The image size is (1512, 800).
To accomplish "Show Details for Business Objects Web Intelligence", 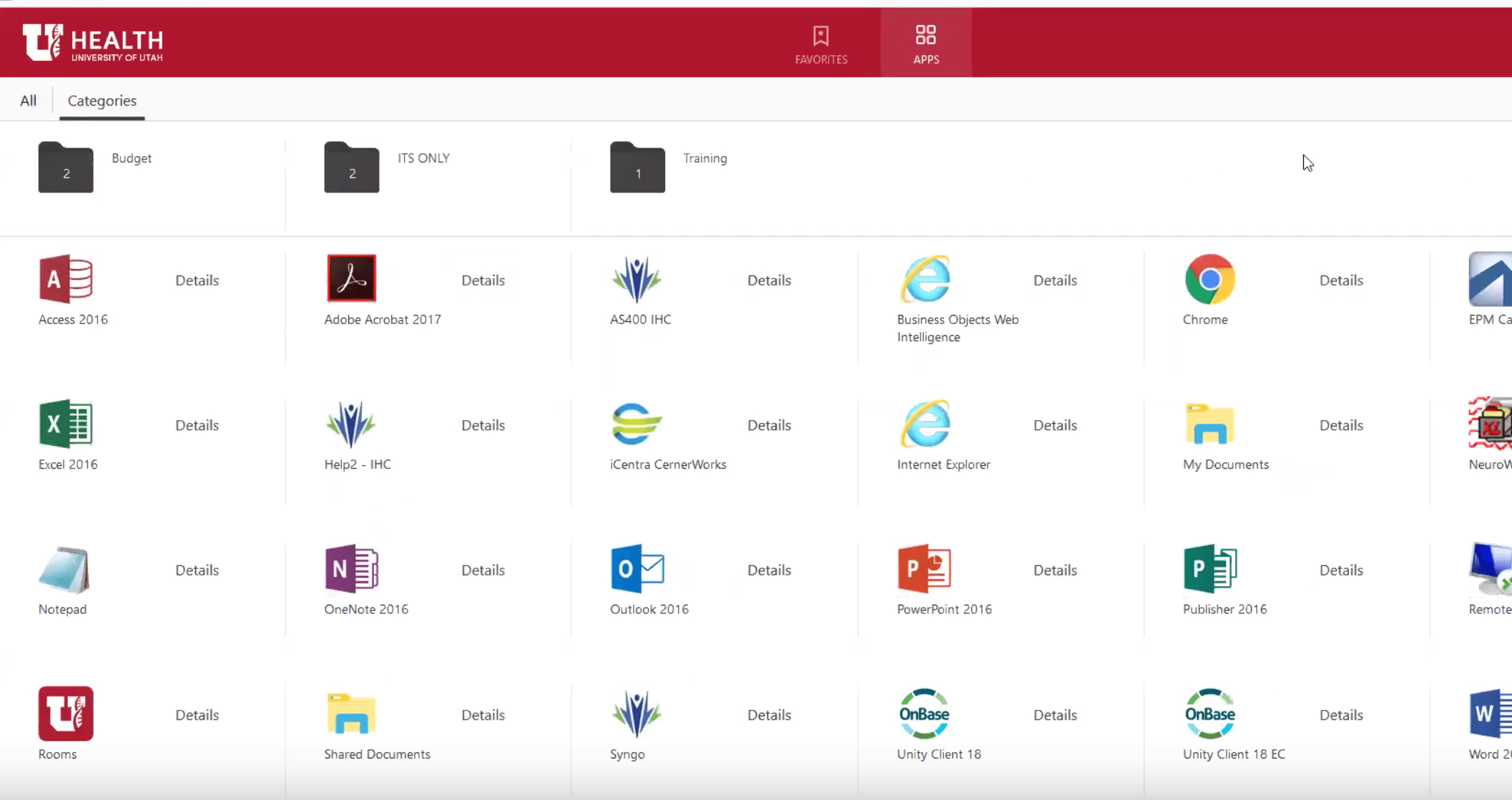I will pos(1056,281).
